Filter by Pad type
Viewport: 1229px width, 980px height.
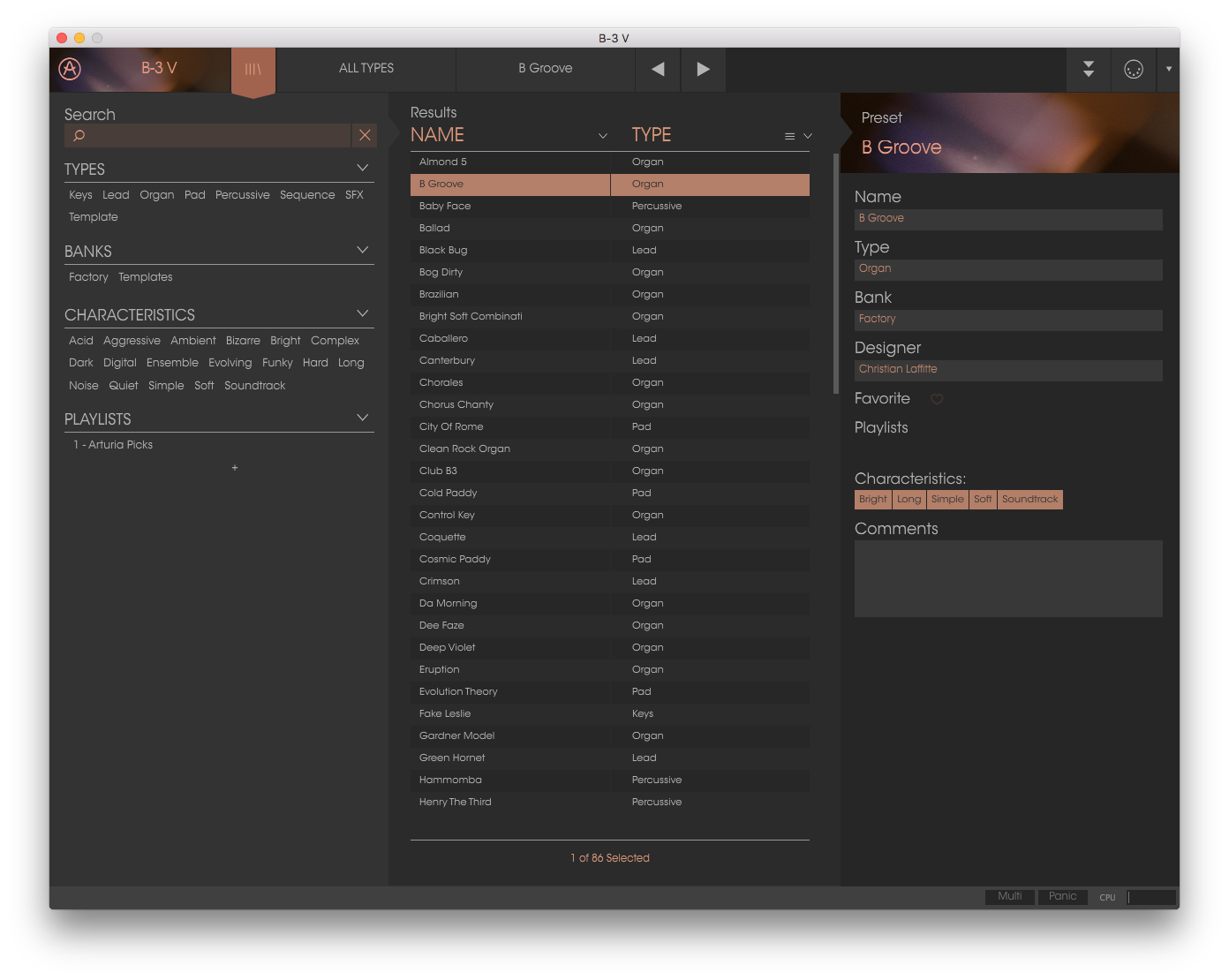195,195
